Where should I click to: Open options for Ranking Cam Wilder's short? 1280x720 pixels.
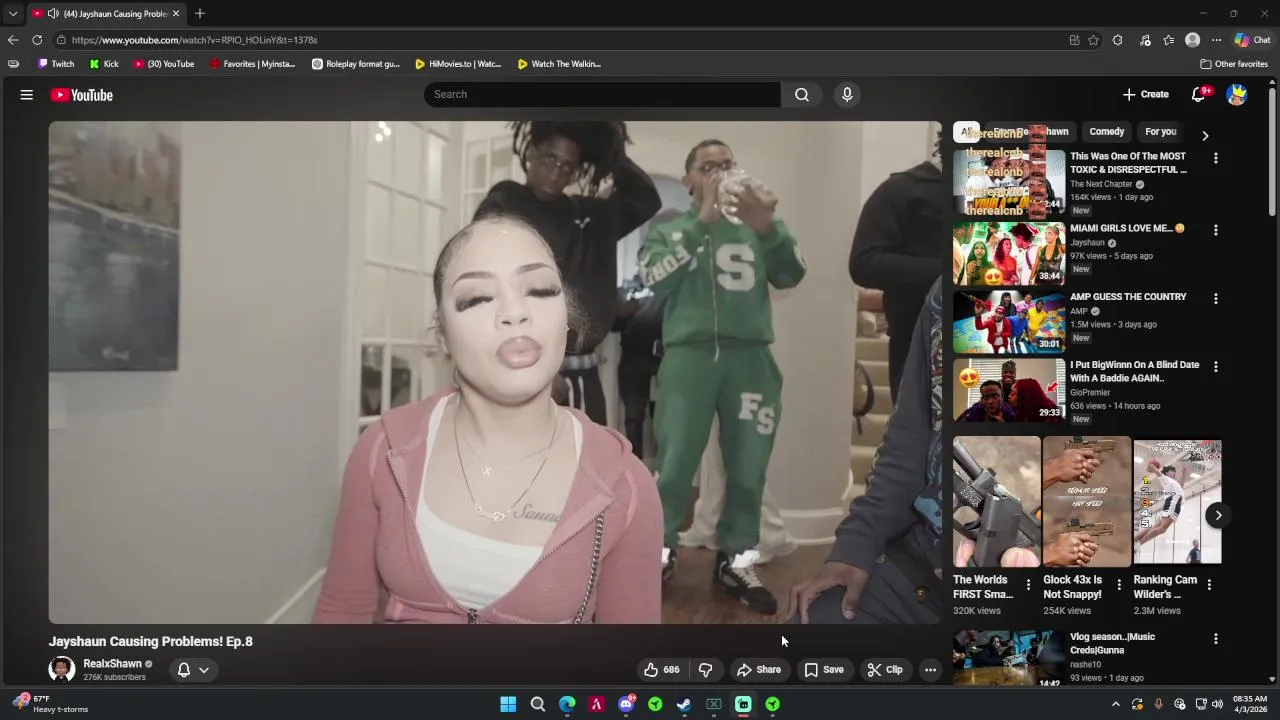(x=1209, y=585)
